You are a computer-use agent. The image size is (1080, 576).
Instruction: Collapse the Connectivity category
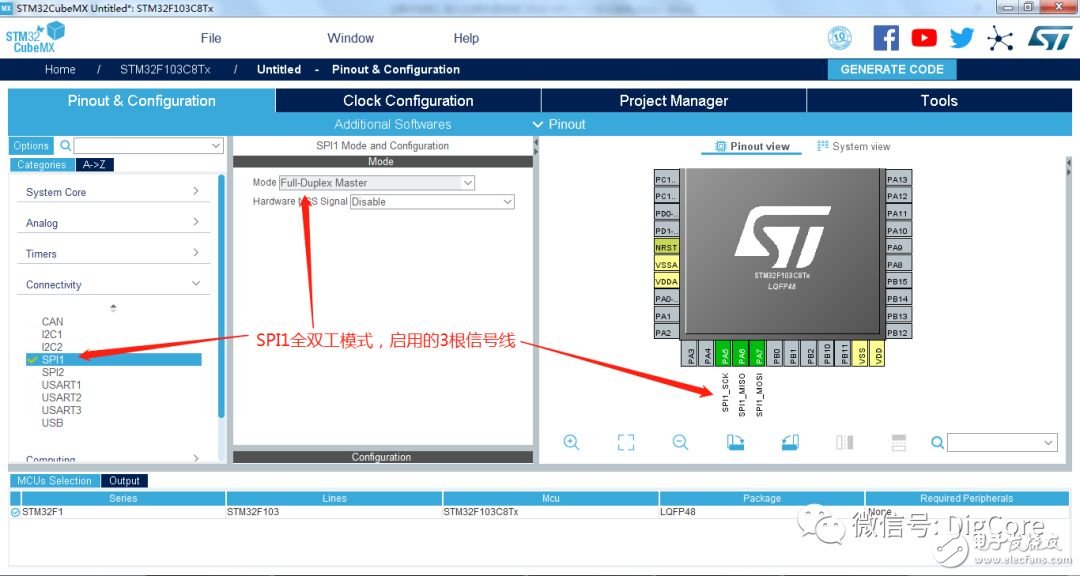click(113, 285)
